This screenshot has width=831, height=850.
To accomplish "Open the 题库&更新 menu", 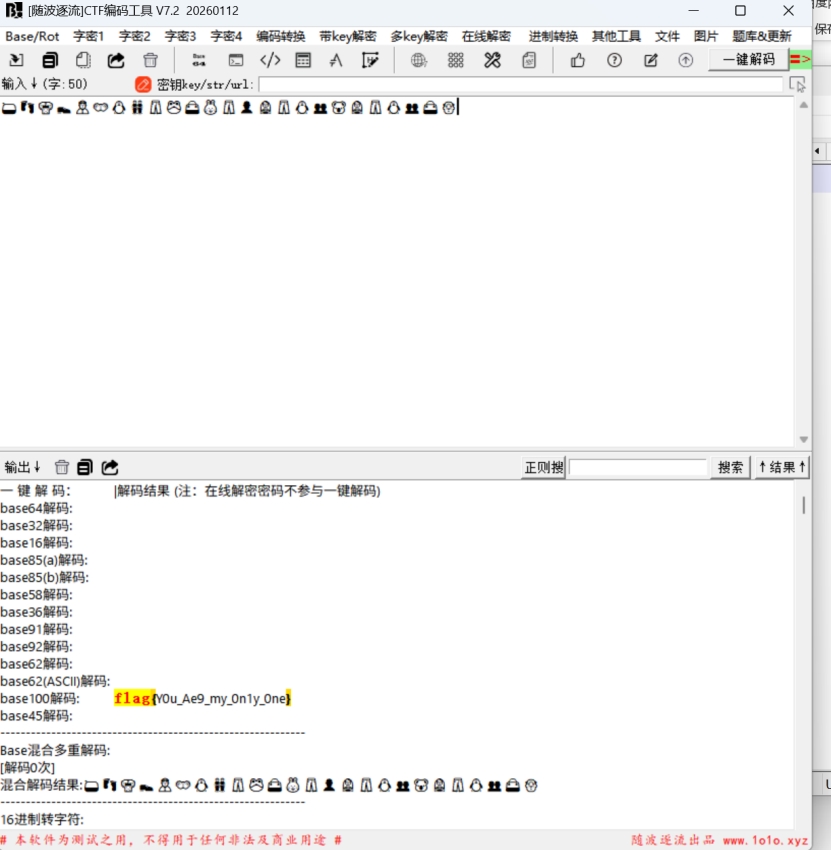I will pyautogui.click(x=762, y=36).
